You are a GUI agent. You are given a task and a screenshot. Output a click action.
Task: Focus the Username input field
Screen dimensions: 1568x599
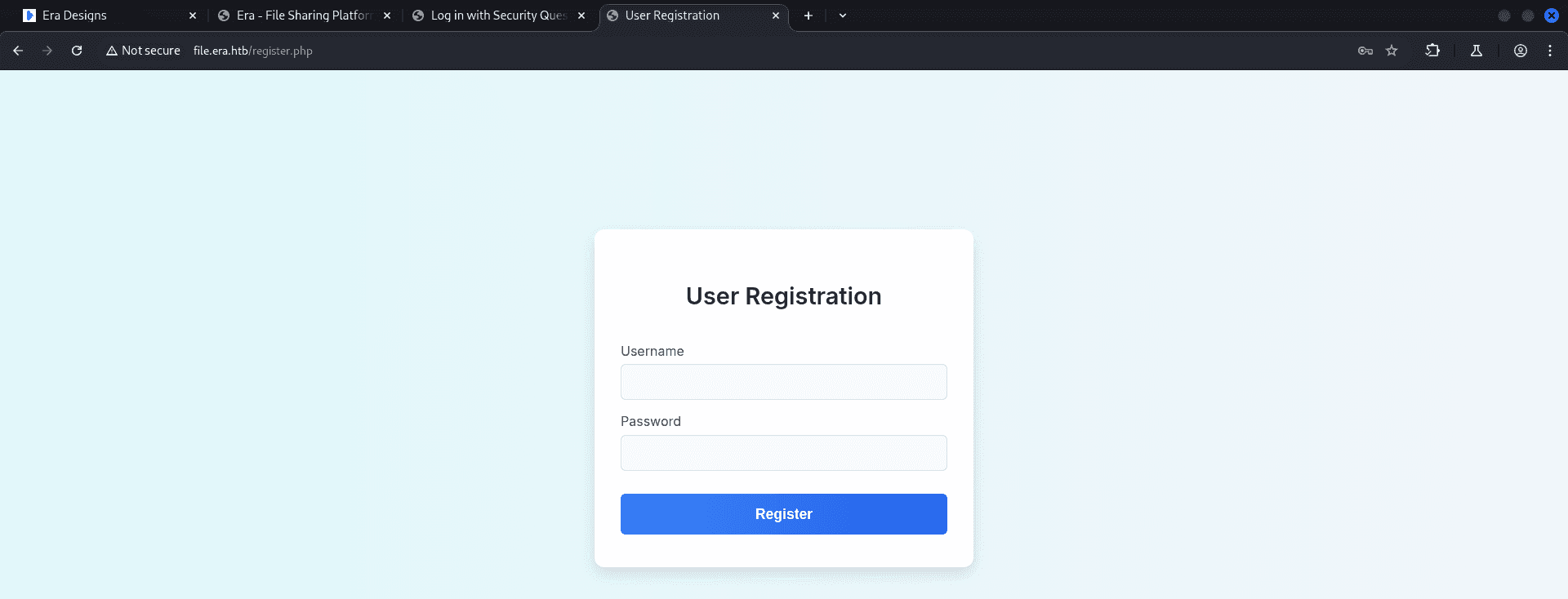coord(784,382)
